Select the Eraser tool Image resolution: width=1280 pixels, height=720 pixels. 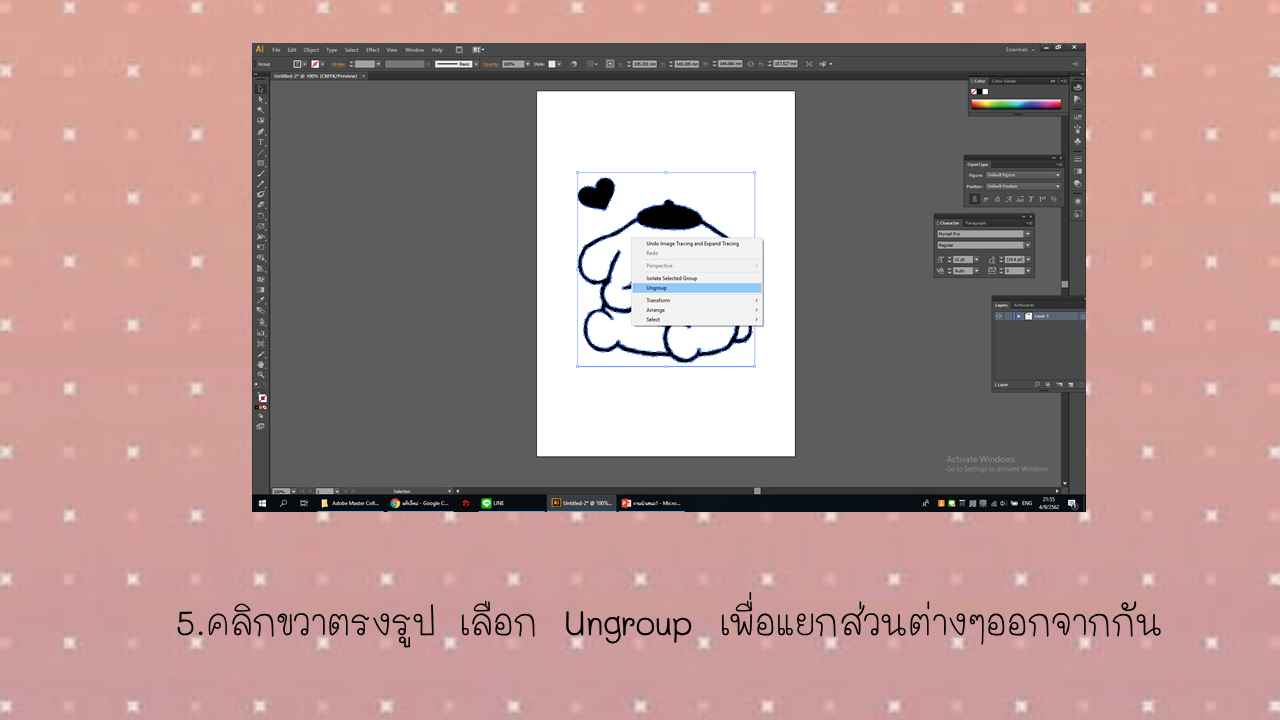262,205
